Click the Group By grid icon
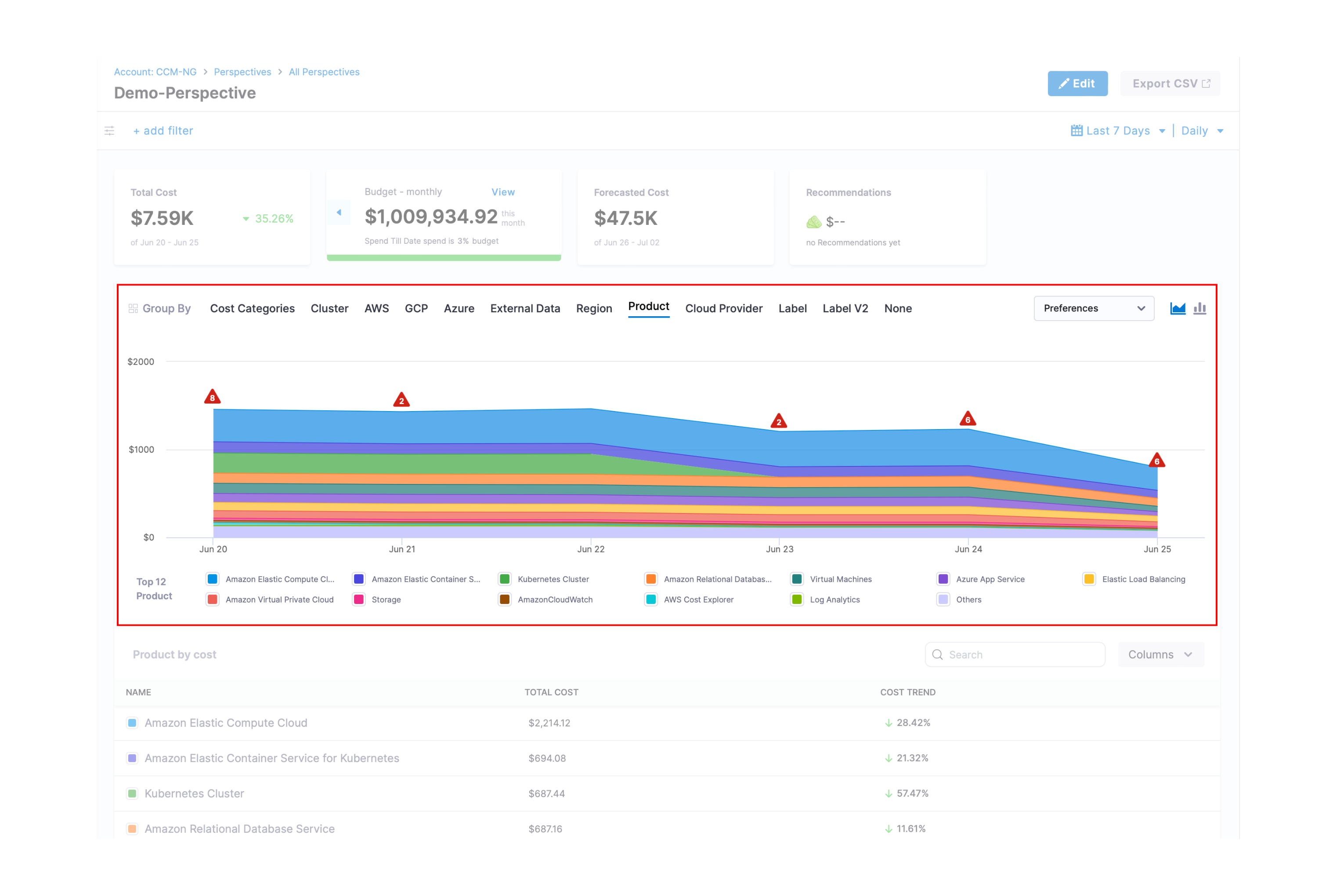This screenshot has height=896, width=1344. pyautogui.click(x=133, y=309)
